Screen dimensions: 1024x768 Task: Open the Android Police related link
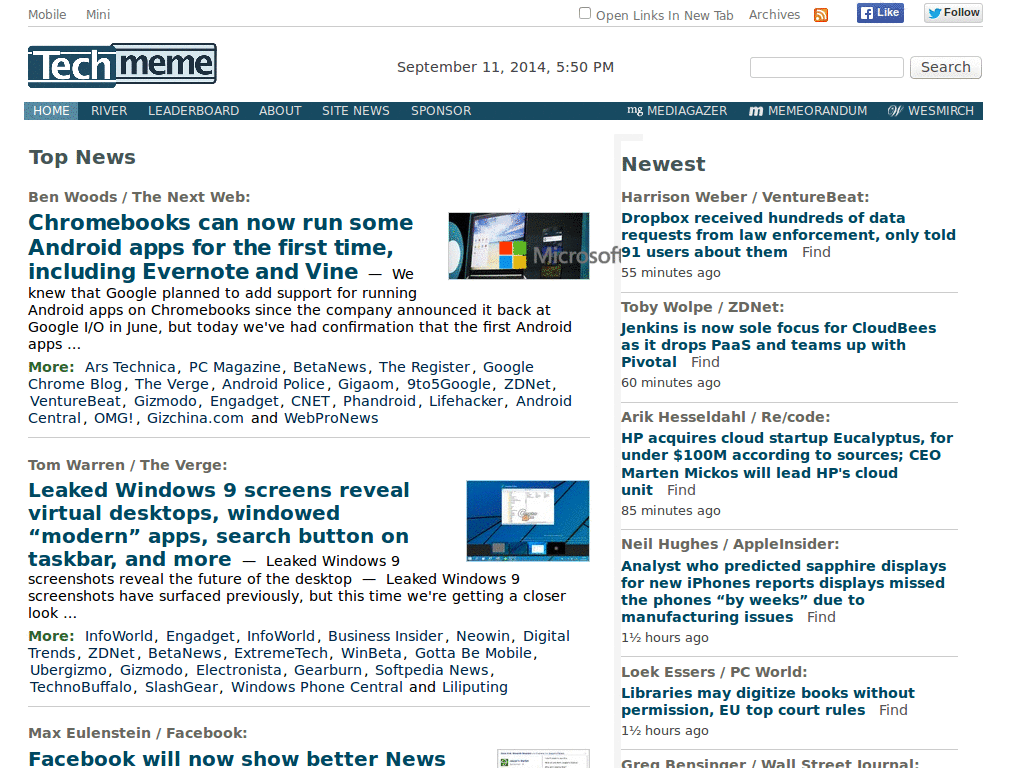273,384
